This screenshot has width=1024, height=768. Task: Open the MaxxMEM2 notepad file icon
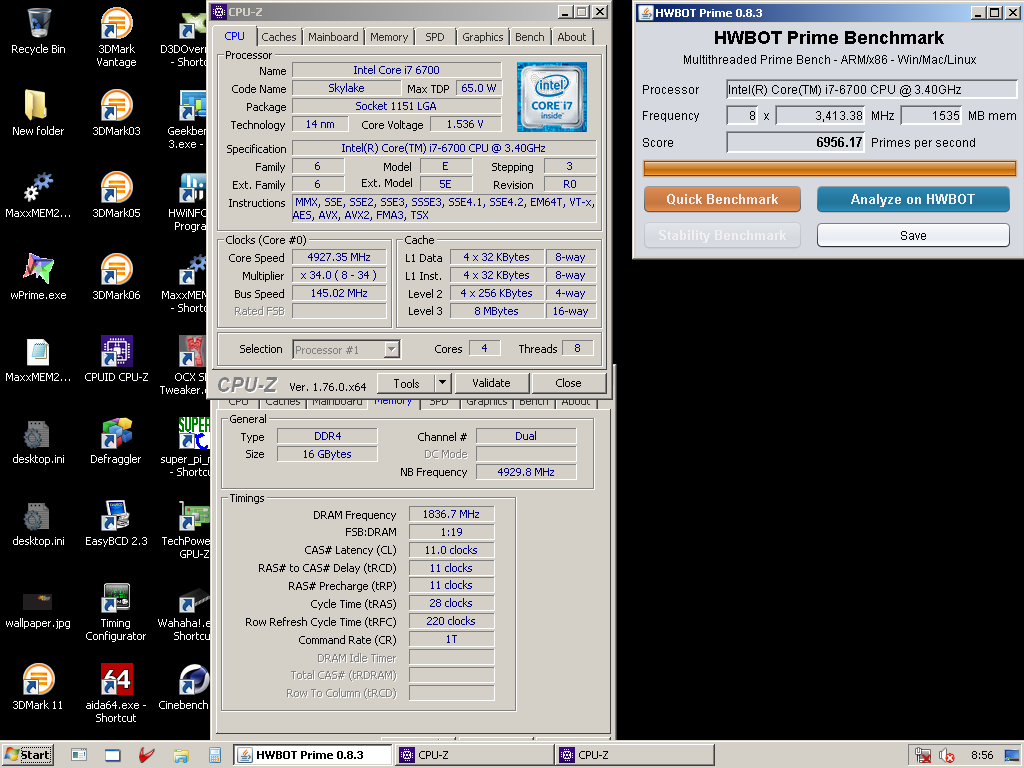pyautogui.click(x=38, y=359)
